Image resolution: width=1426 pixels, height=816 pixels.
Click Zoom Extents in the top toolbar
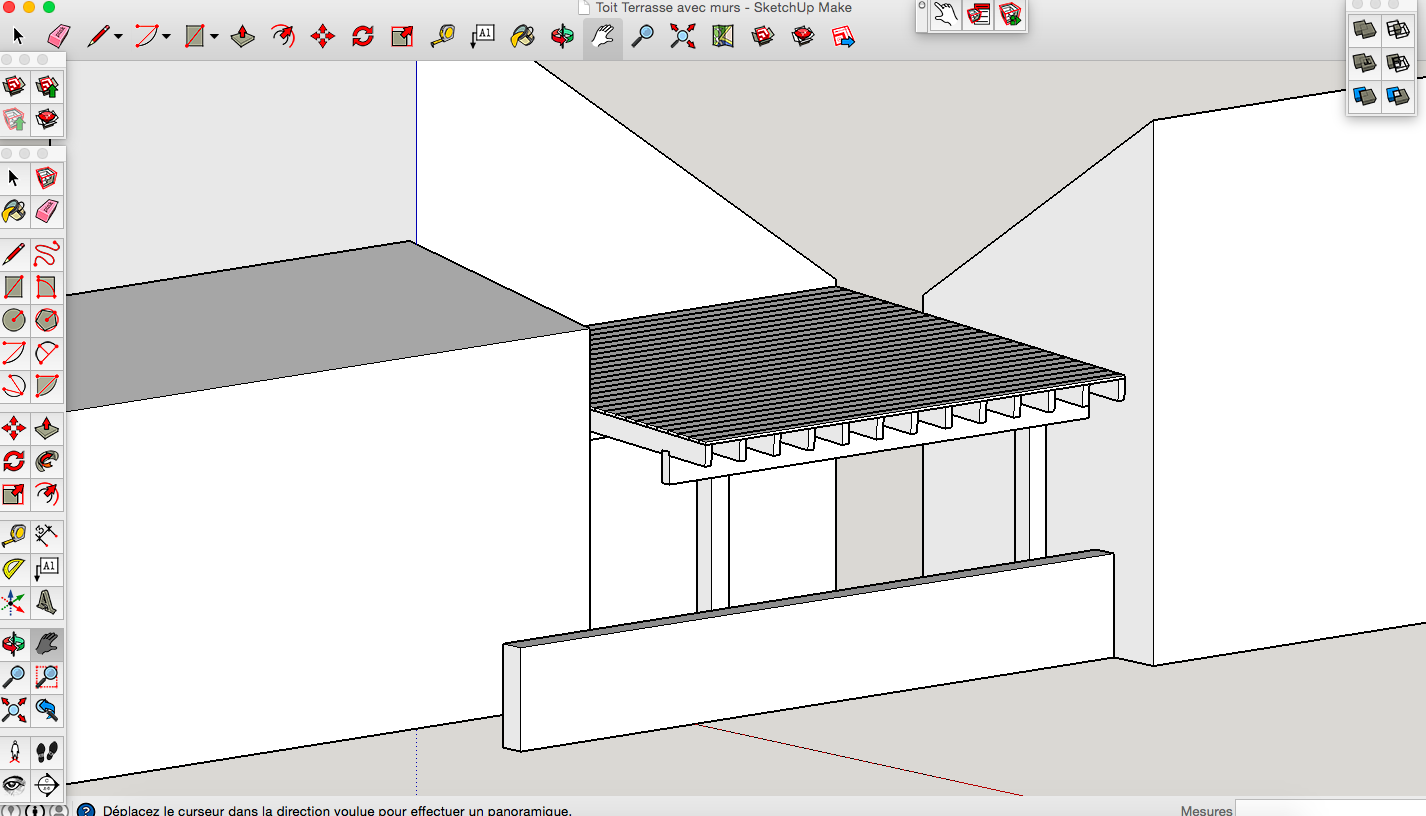(682, 37)
